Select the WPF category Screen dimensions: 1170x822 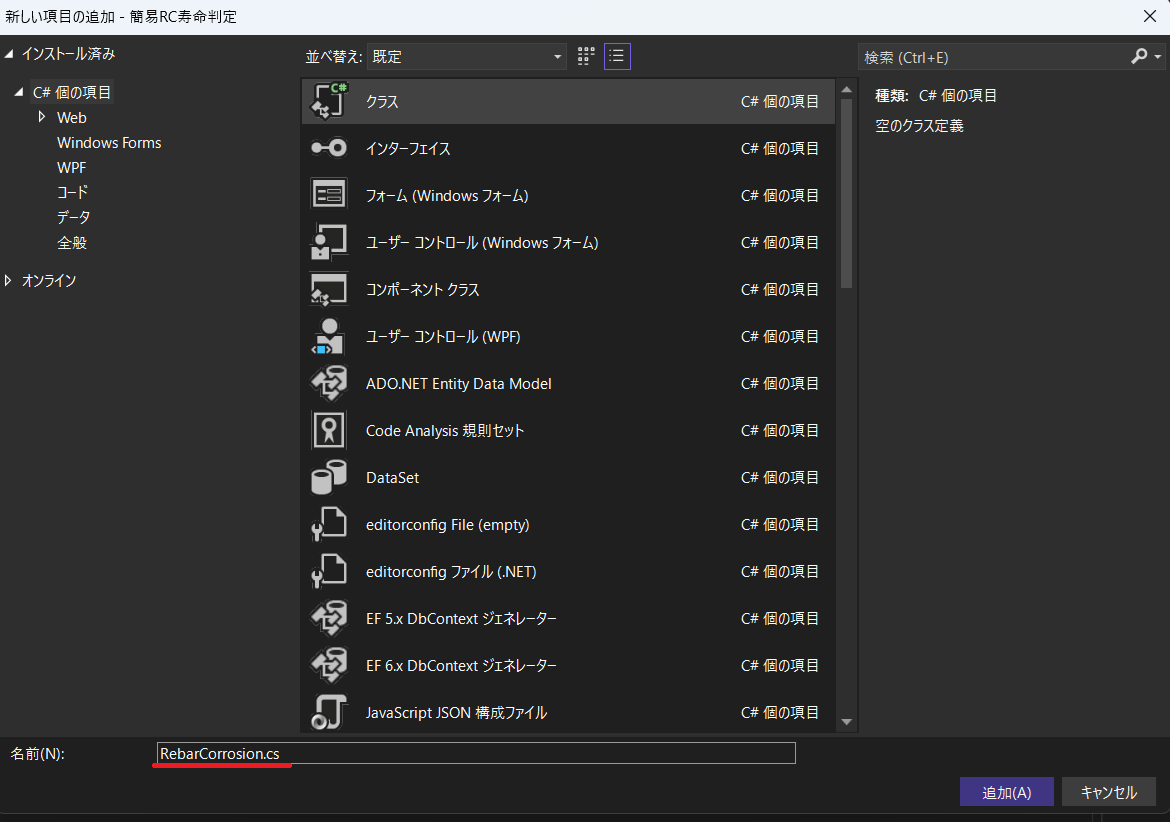pos(72,168)
